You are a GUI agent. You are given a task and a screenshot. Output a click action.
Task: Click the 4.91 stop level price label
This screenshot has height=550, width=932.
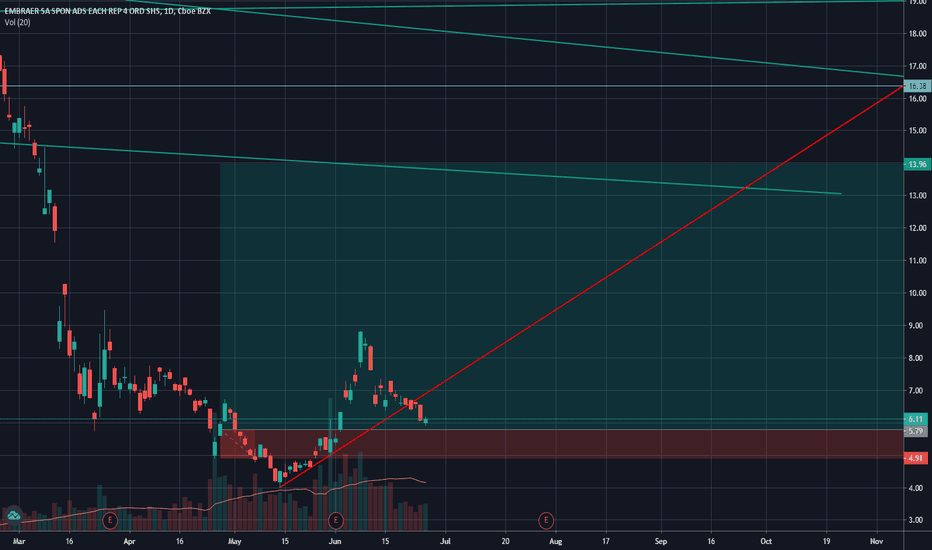pos(916,458)
